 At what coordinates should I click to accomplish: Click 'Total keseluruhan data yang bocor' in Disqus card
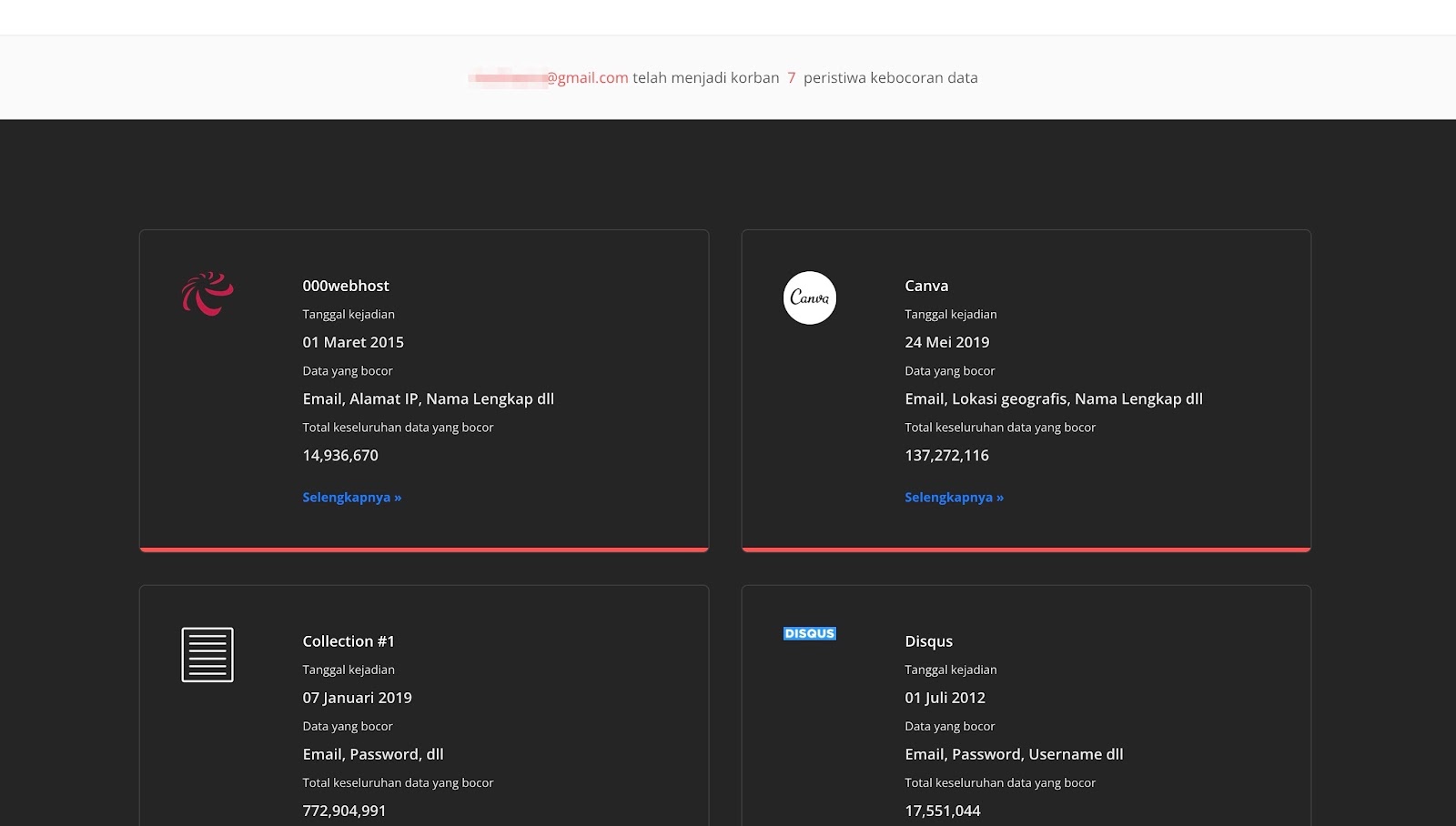1000,782
